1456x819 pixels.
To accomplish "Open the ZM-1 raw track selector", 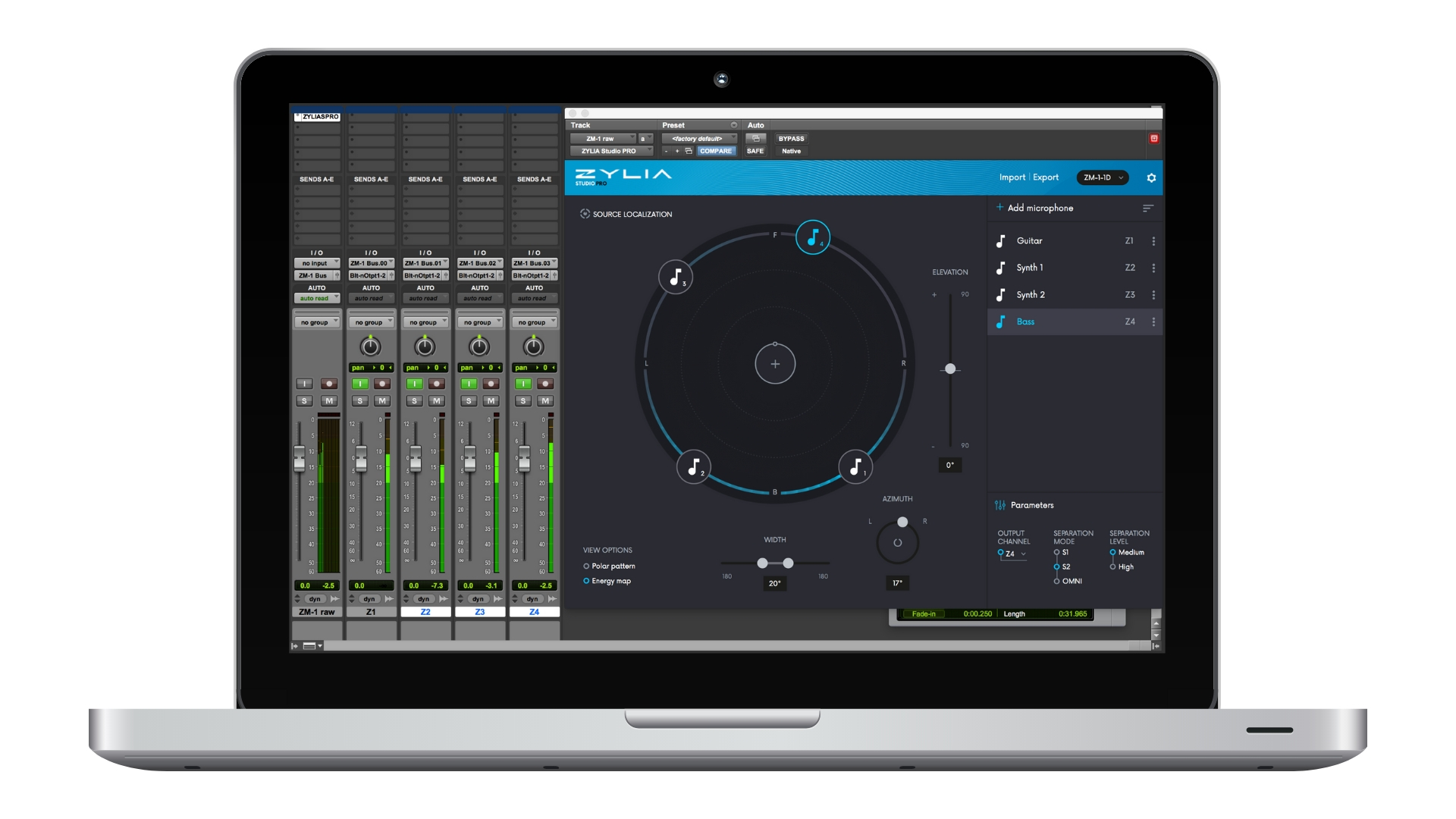I will [604, 139].
